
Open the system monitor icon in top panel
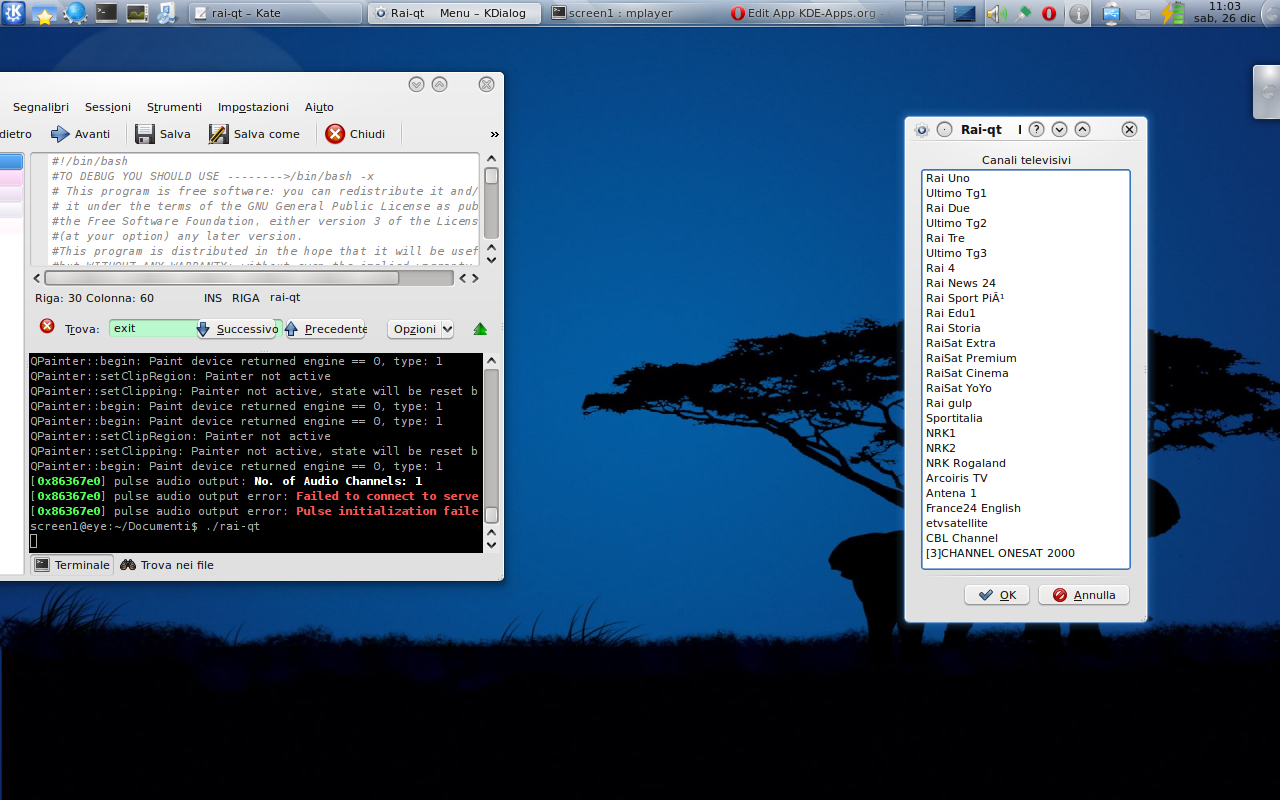(x=137, y=14)
